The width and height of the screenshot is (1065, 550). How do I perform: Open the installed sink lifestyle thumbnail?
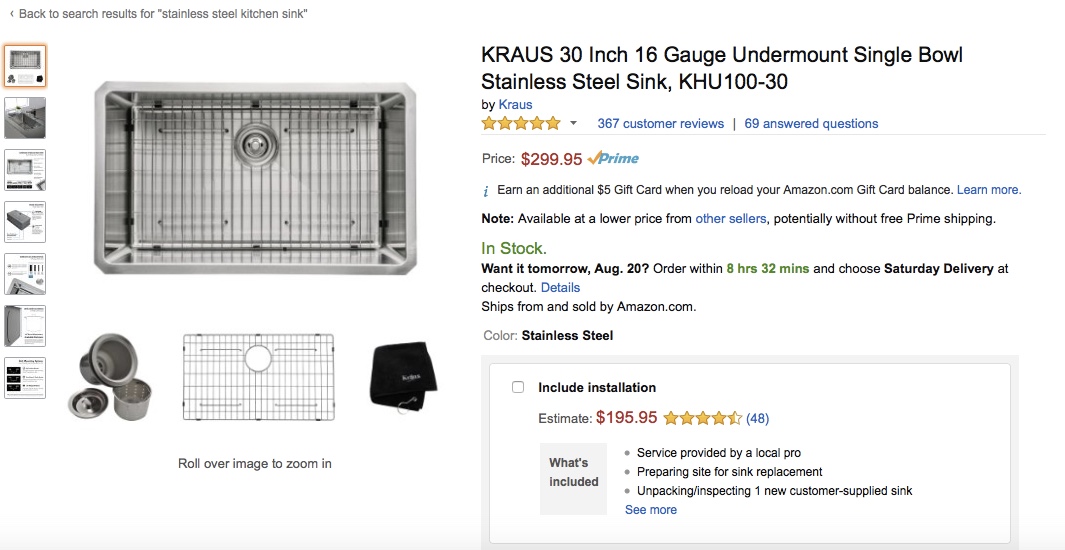(25, 118)
